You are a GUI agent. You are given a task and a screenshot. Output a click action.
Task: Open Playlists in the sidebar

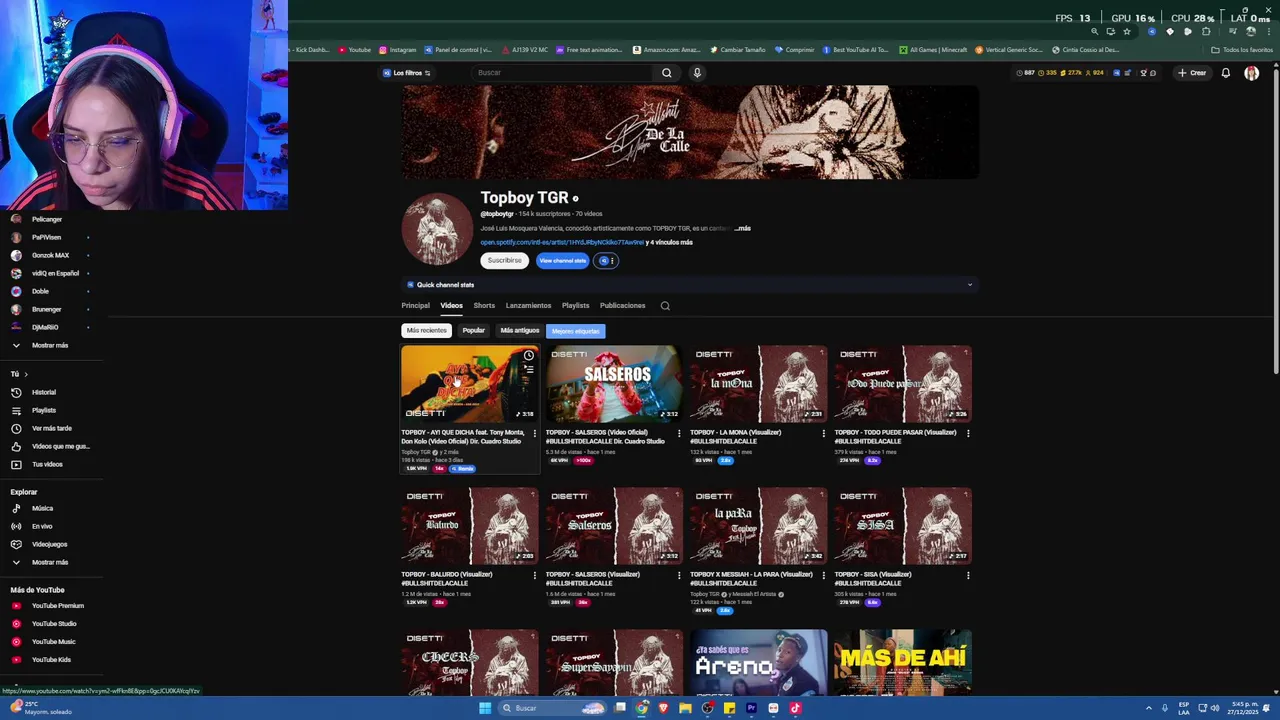point(44,410)
